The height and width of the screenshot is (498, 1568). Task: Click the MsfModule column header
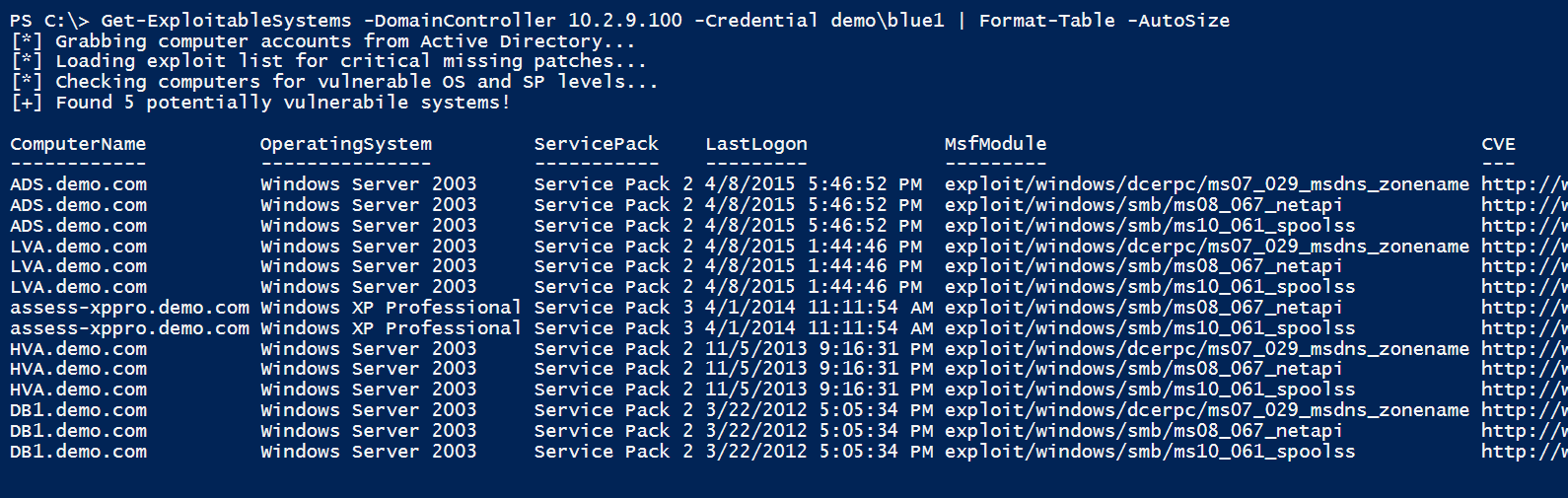tap(995, 144)
